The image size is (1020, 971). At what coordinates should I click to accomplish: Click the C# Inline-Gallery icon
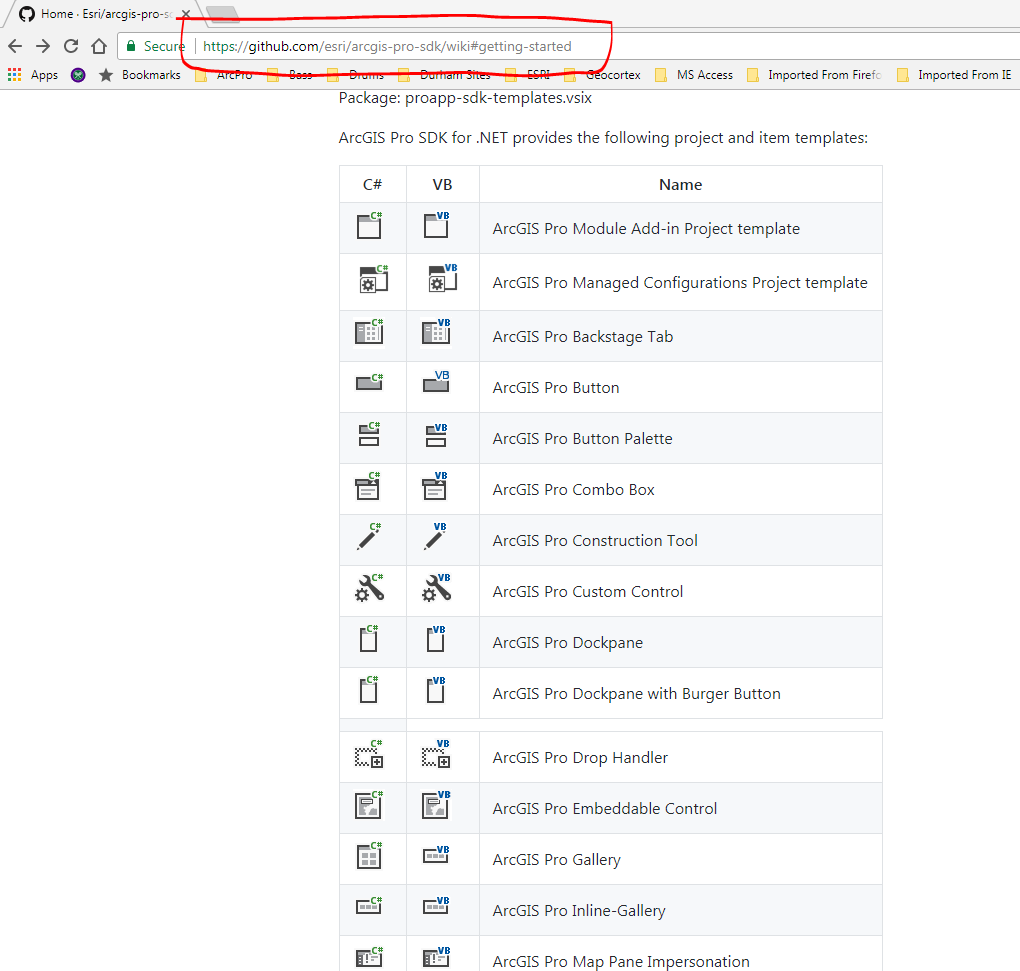[369, 905]
